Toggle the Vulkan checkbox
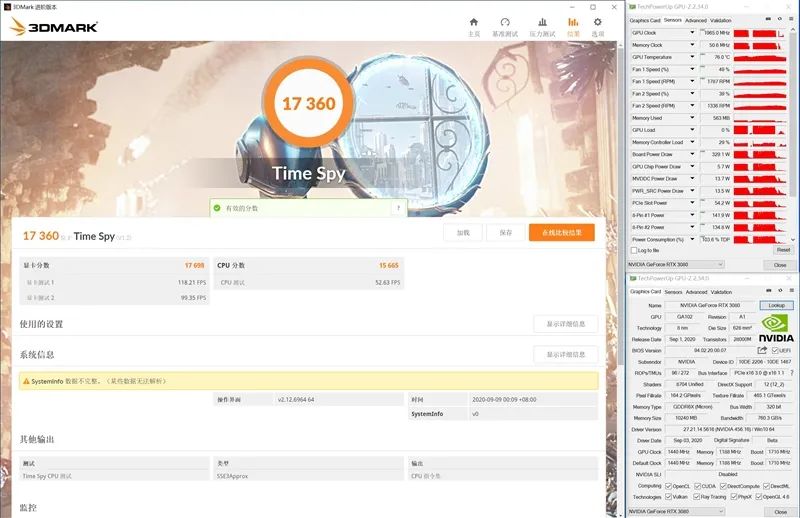 coord(668,497)
